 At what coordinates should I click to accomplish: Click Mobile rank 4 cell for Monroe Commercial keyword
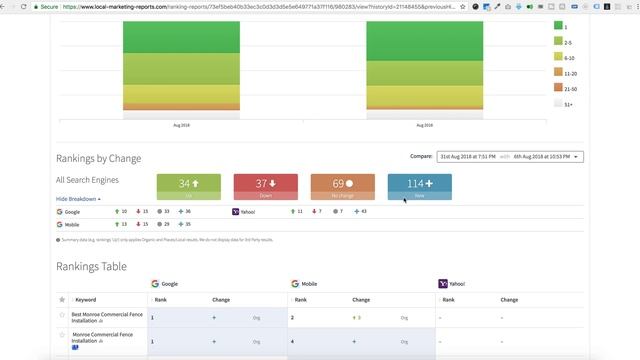click(x=292, y=342)
